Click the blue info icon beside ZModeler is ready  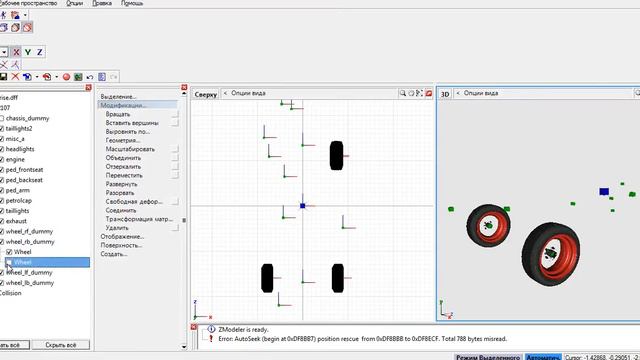click(x=211, y=329)
